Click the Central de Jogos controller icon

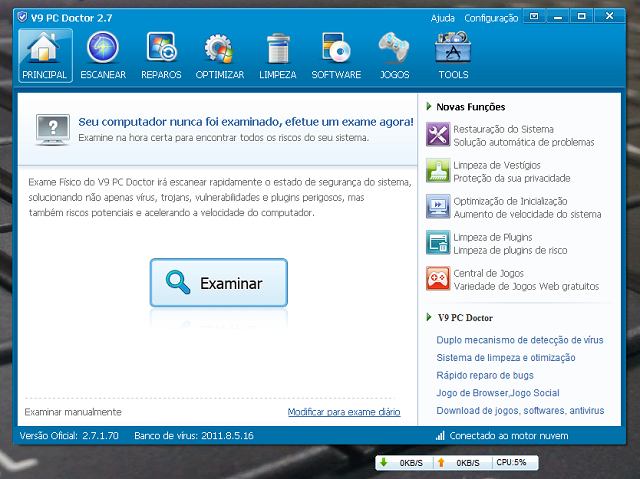click(438, 278)
